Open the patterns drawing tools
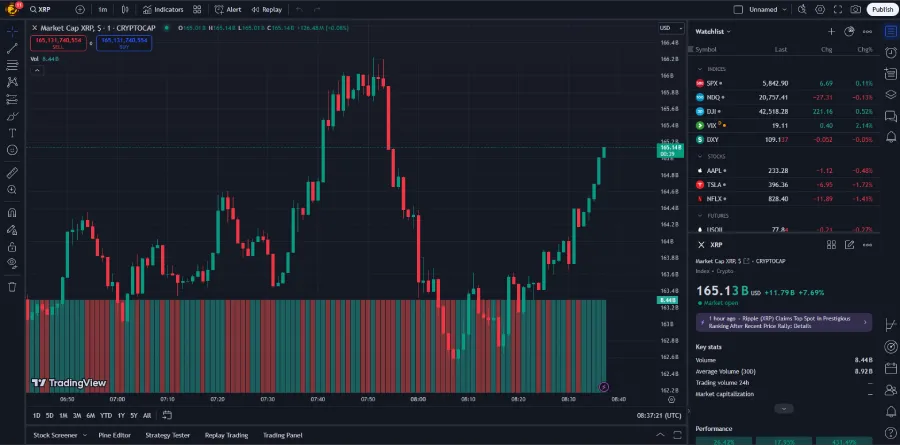This screenshot has width=900, height=445. [x=12, y=82]
